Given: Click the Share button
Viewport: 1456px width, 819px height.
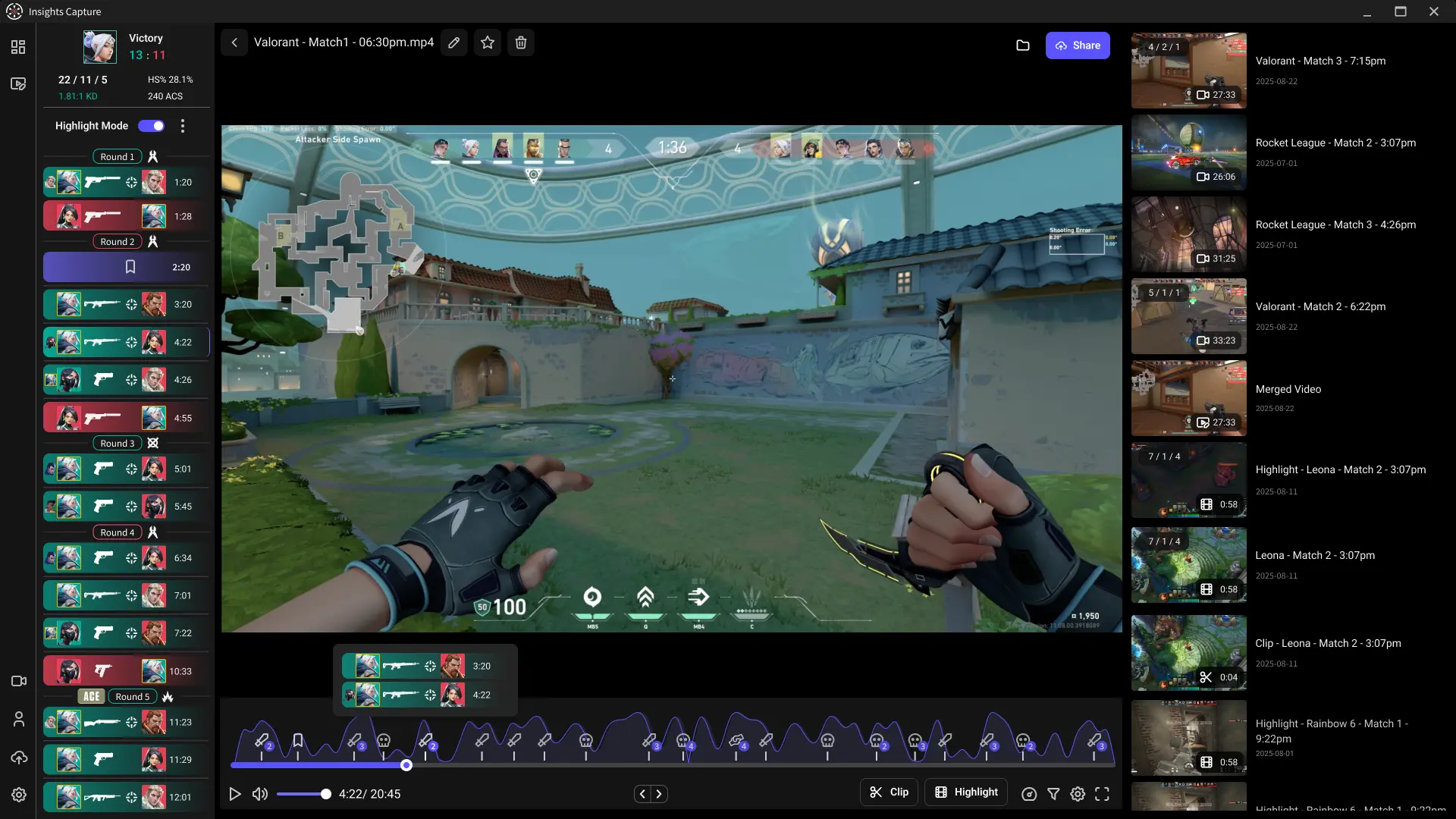Looking at the screenshot, I should 1078,45.
